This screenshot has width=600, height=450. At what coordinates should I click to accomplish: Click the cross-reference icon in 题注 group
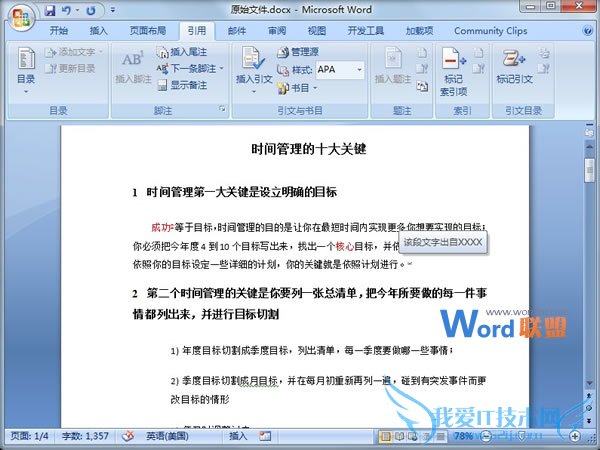click(422, 86)
